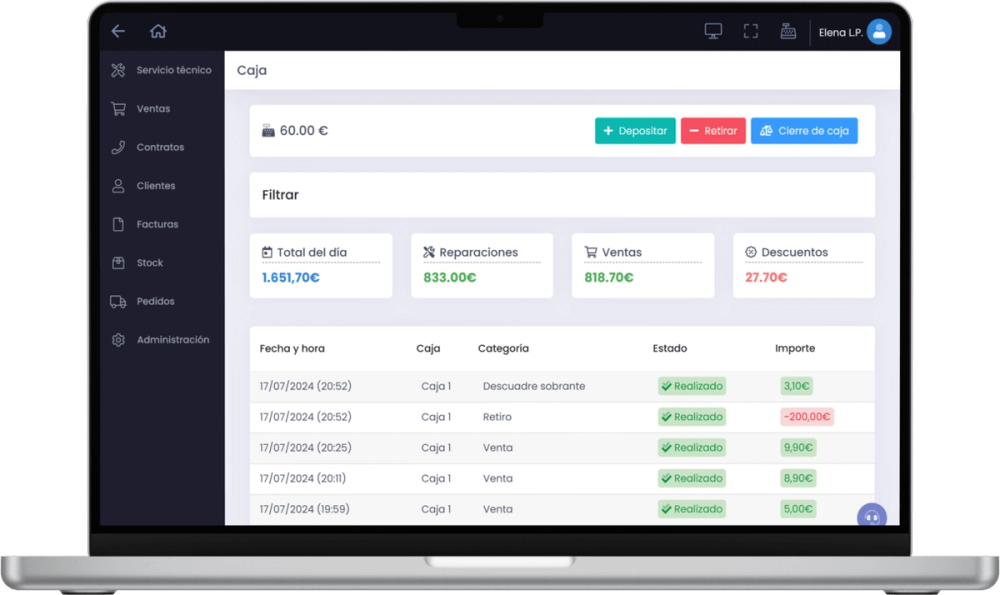Click the monitor display icon in top bar
The image size is (1000, 595).
(x=713, y=31)
